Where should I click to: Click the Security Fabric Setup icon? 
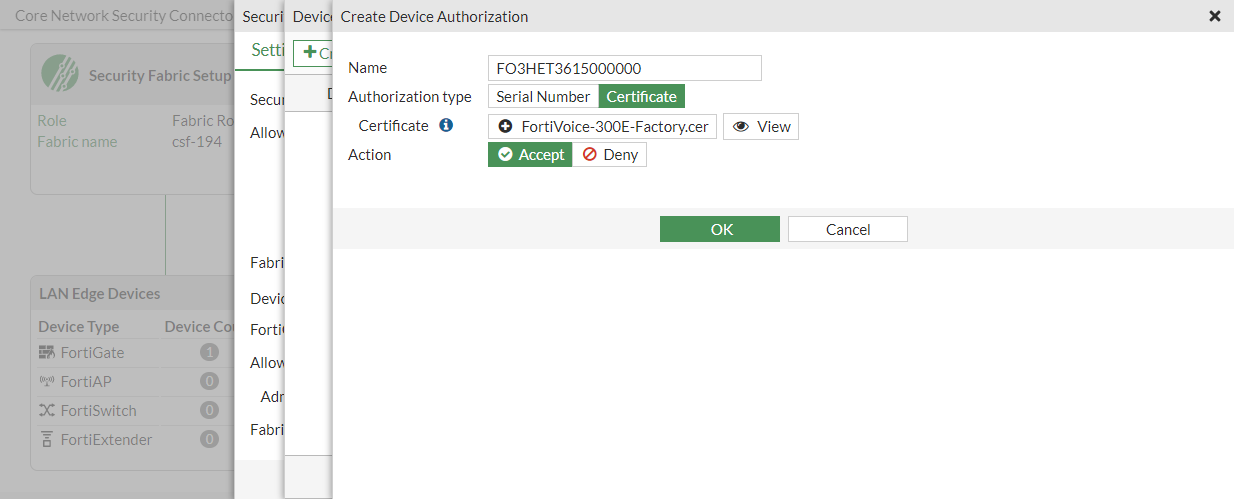coord(60,73)
